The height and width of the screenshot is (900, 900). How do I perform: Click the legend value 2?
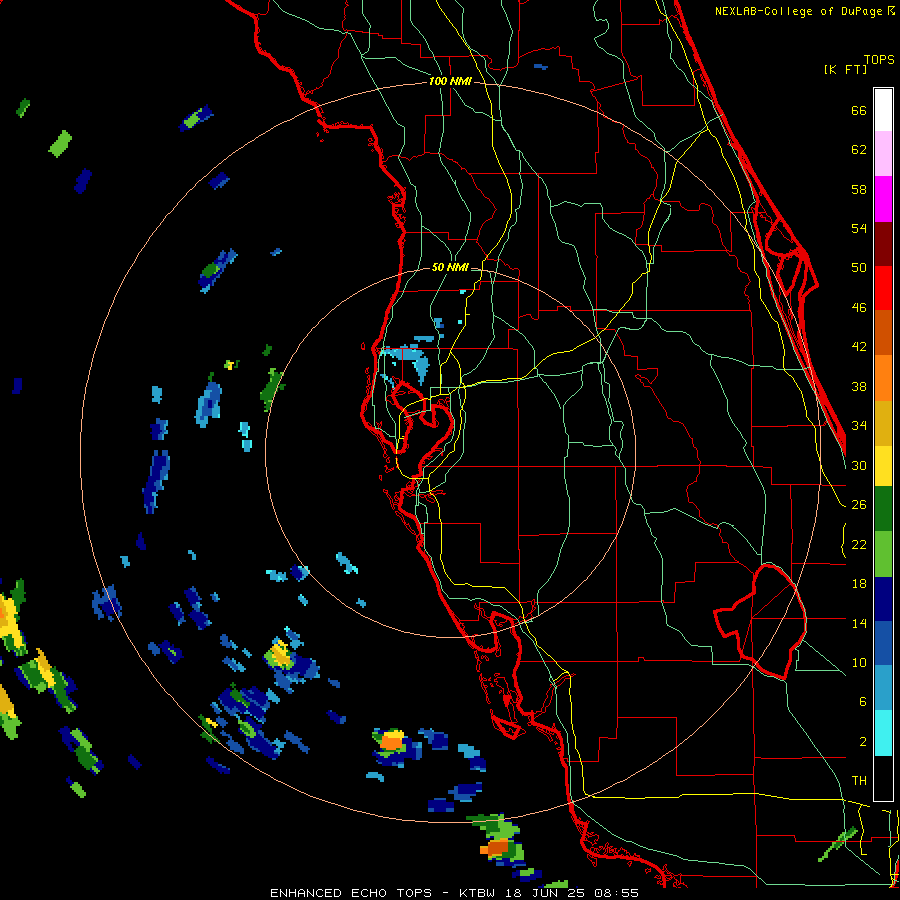coord(862,742)
